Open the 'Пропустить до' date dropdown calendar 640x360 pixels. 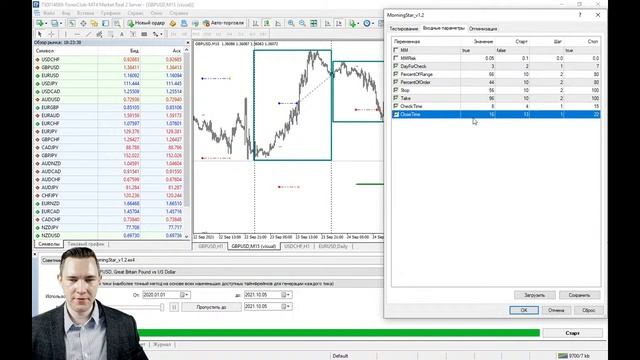(286, 306)
